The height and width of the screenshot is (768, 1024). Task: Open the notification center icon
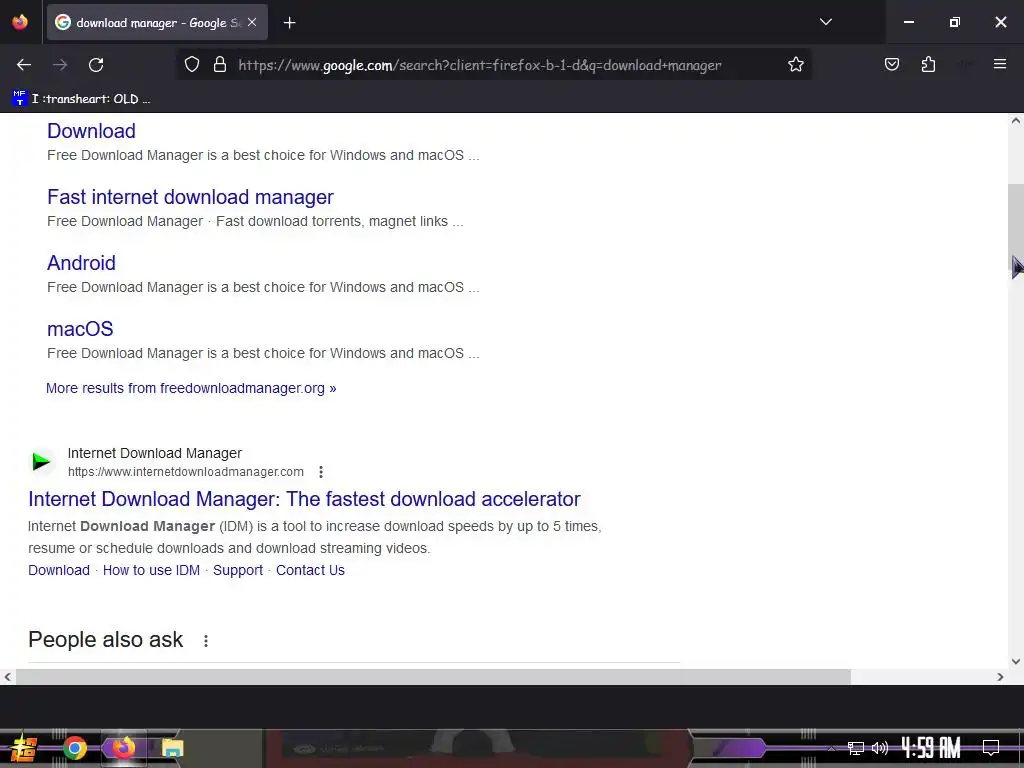(991, 748)
